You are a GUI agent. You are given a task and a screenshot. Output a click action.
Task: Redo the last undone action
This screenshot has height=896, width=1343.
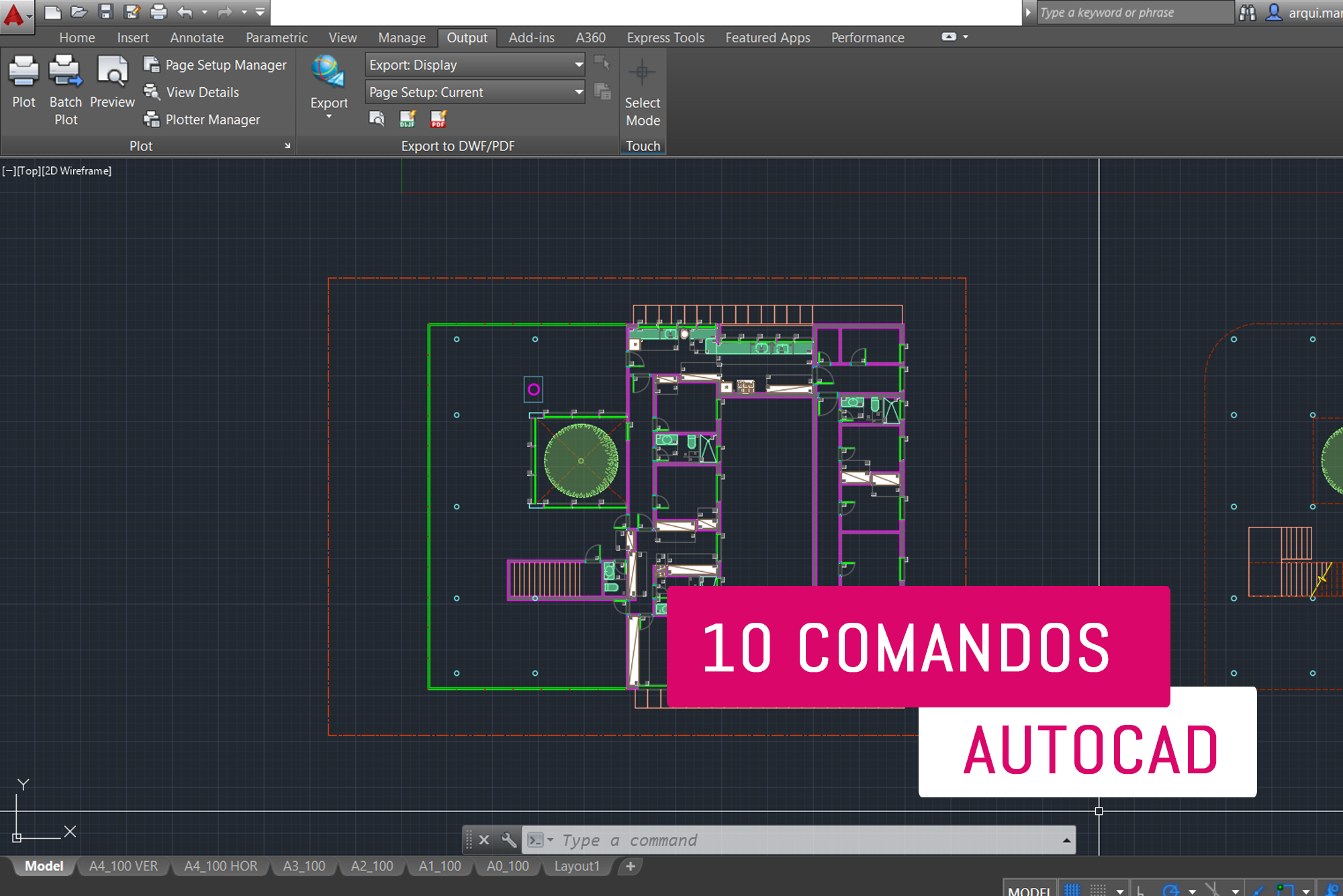point(225,12)
